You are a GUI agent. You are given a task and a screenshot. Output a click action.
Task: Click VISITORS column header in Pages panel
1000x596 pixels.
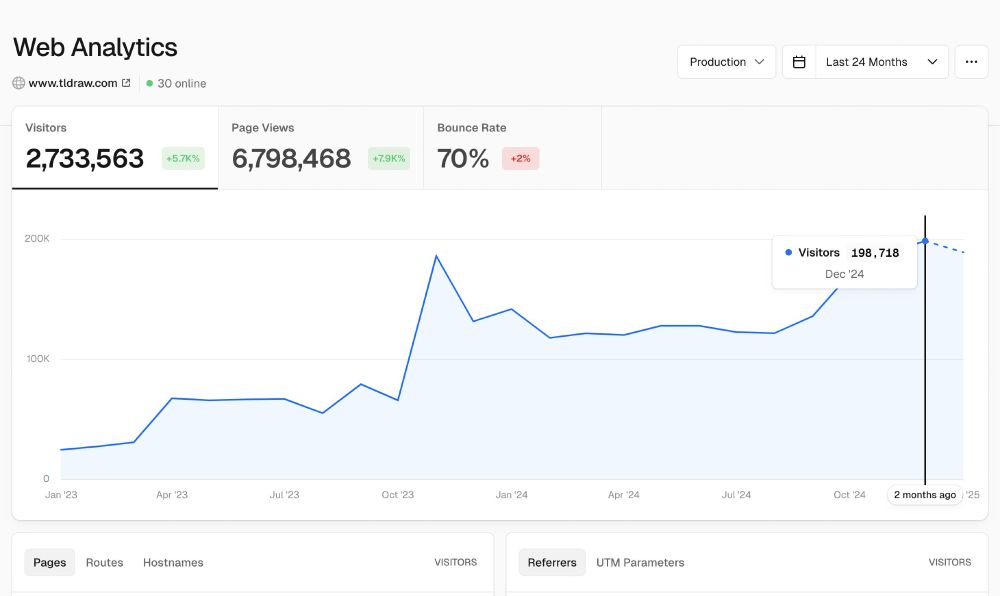coord(455,562)
